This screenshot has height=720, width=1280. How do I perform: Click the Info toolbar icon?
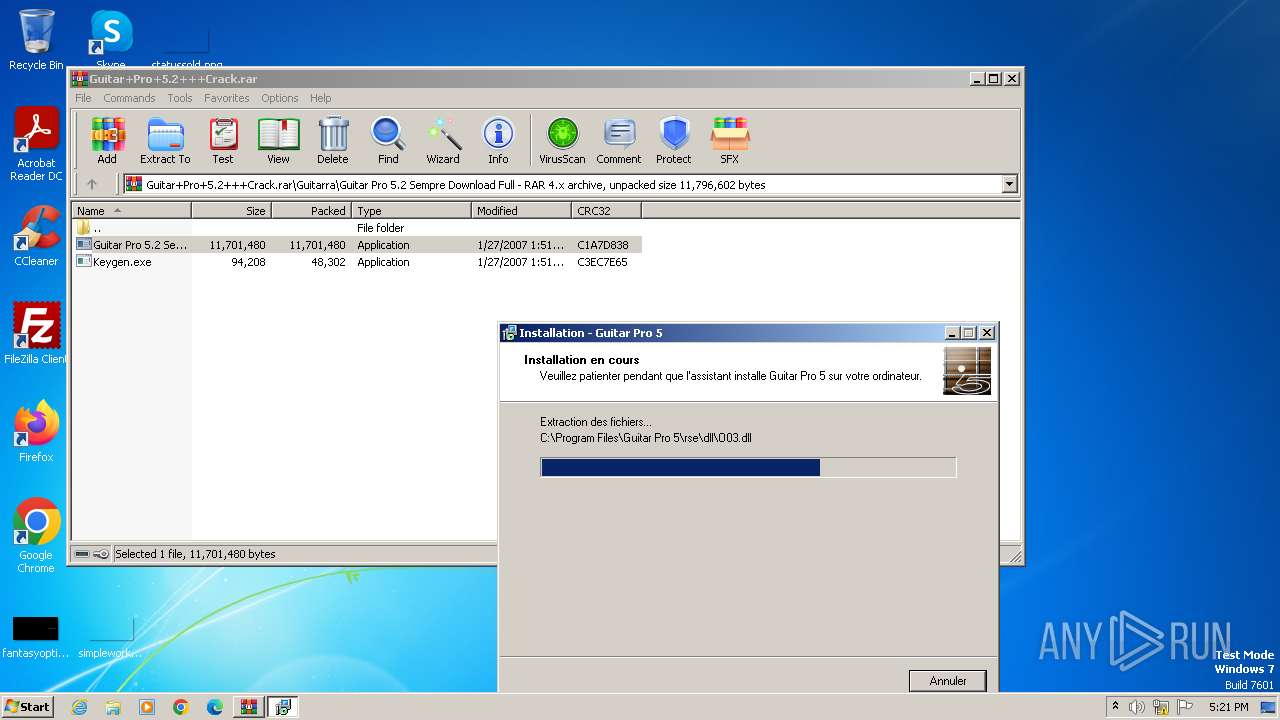[498, 140]
